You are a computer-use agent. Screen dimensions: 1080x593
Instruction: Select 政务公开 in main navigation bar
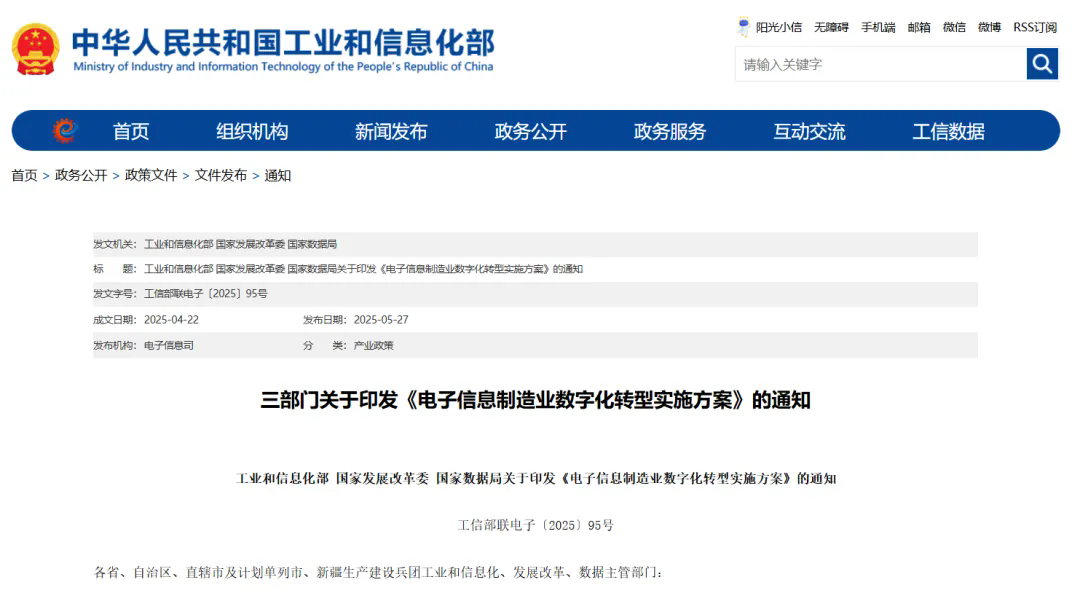pos(530,131)
